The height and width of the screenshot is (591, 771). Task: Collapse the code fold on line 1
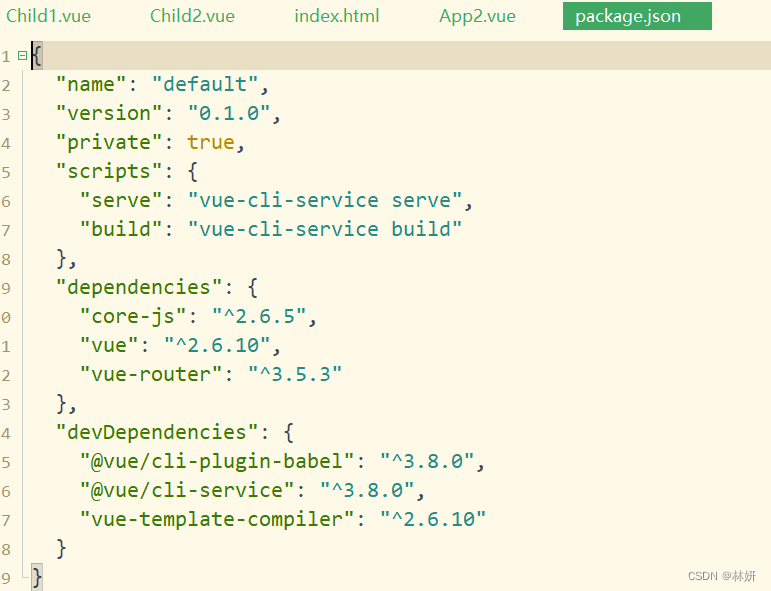pyautogui.click(x=22, y=56)
